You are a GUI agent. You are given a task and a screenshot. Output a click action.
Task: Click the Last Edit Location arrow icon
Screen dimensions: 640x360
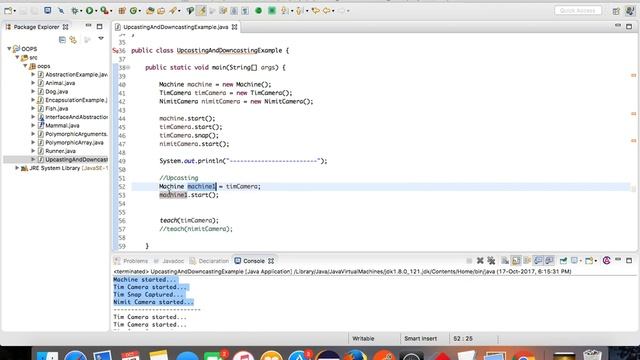[x=315, y=11]
